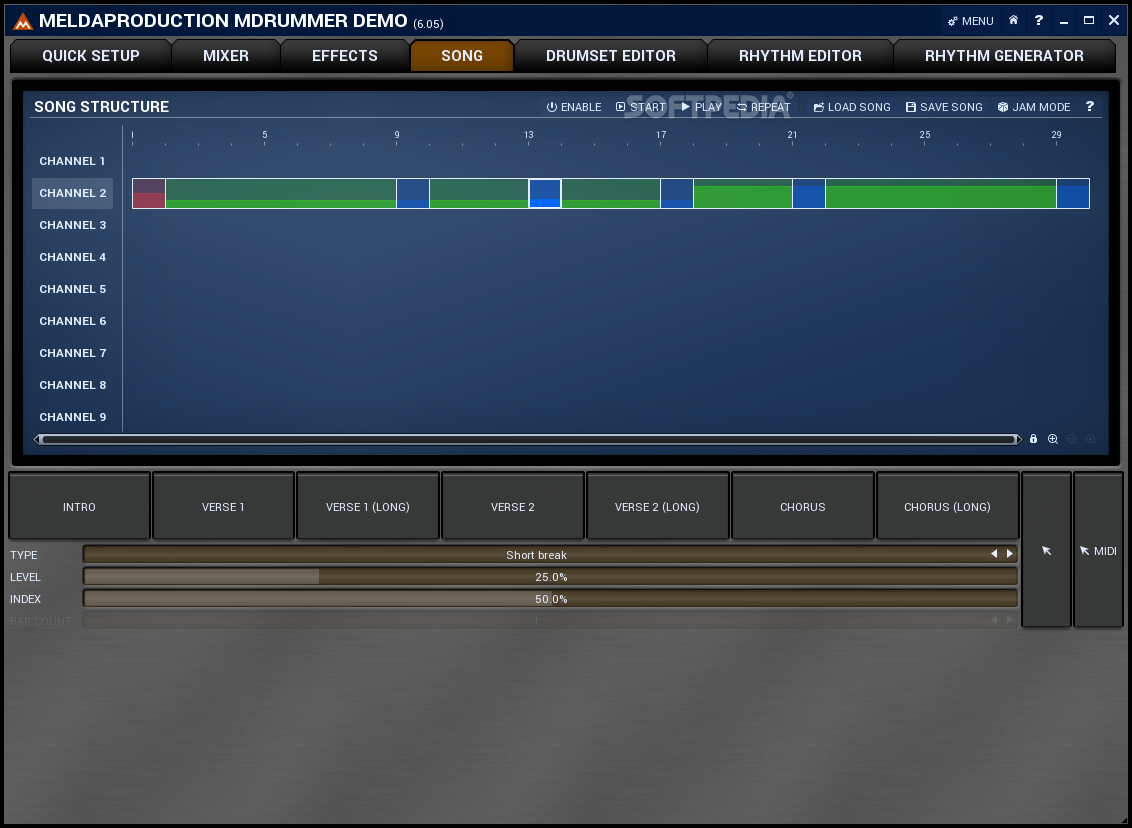Select CHANNEL 1 row label
The image size is (1132, 828).
[x=72, y=161]
